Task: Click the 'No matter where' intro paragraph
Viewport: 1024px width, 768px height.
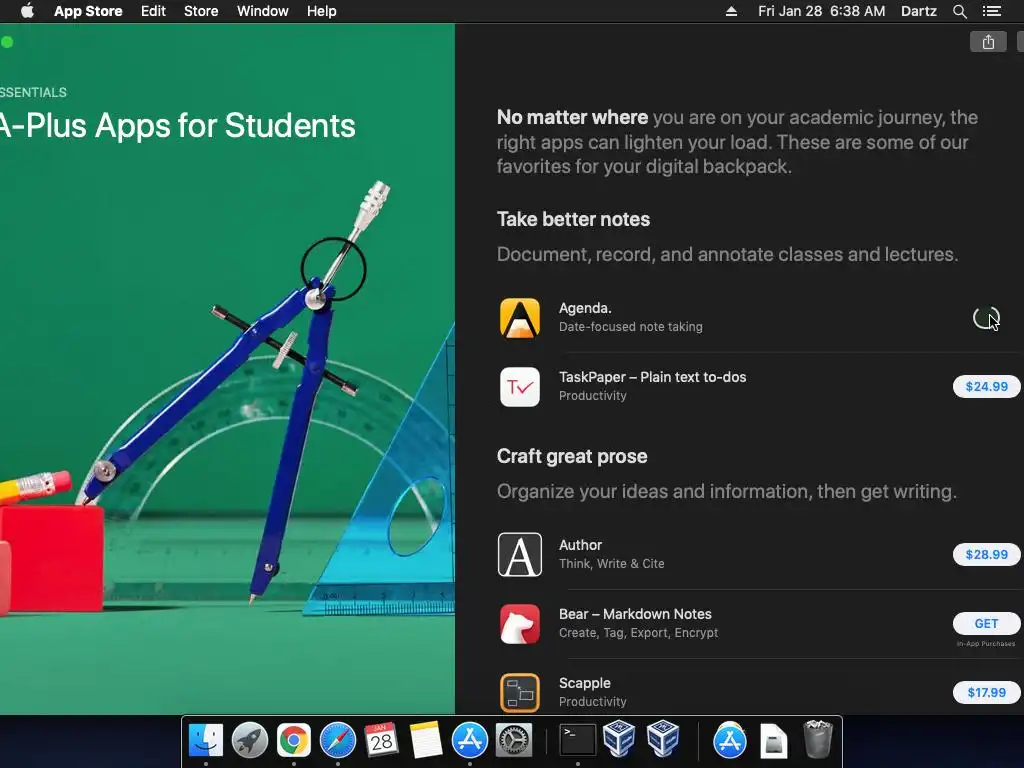Action: click(x=737, y=142)
